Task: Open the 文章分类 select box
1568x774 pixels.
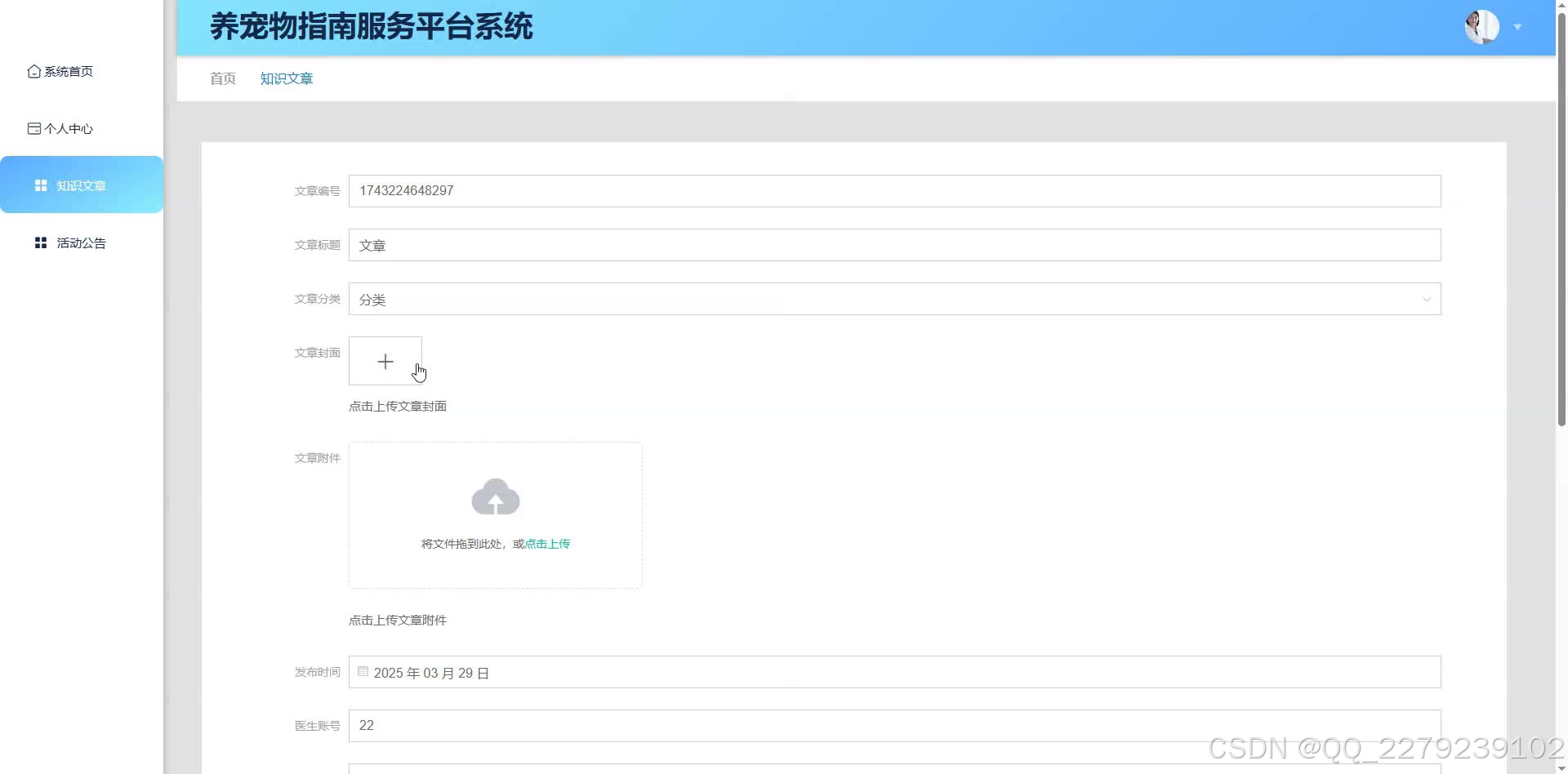Action: 894,299
